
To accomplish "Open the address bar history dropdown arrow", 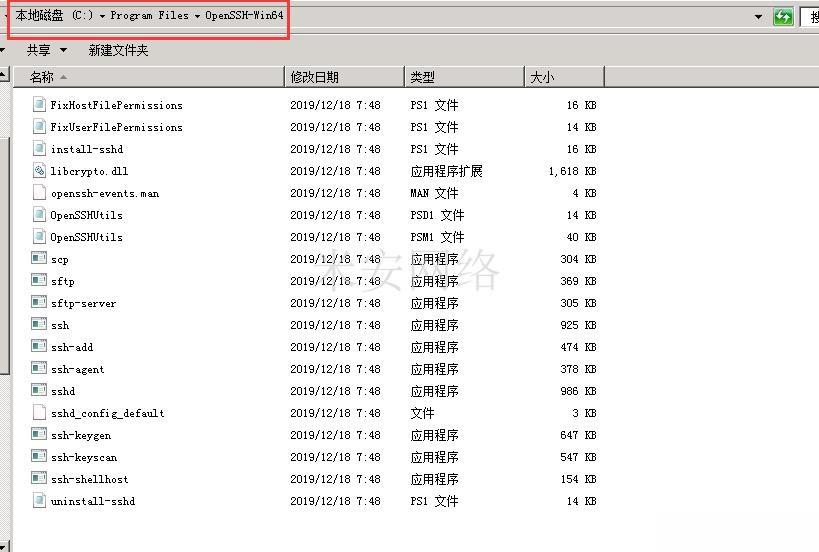I will pyautogui.click(x=758, y=17).
